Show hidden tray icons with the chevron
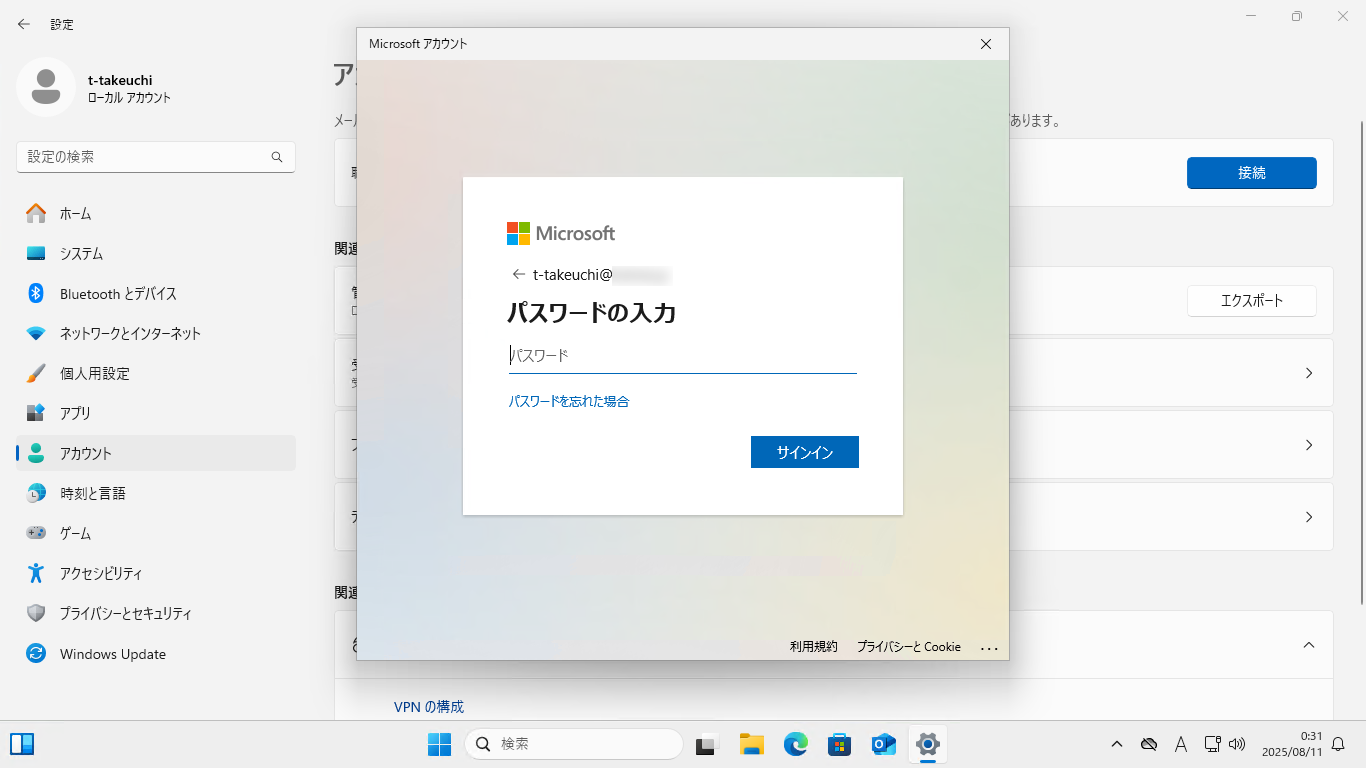 tap(1117, 744)
